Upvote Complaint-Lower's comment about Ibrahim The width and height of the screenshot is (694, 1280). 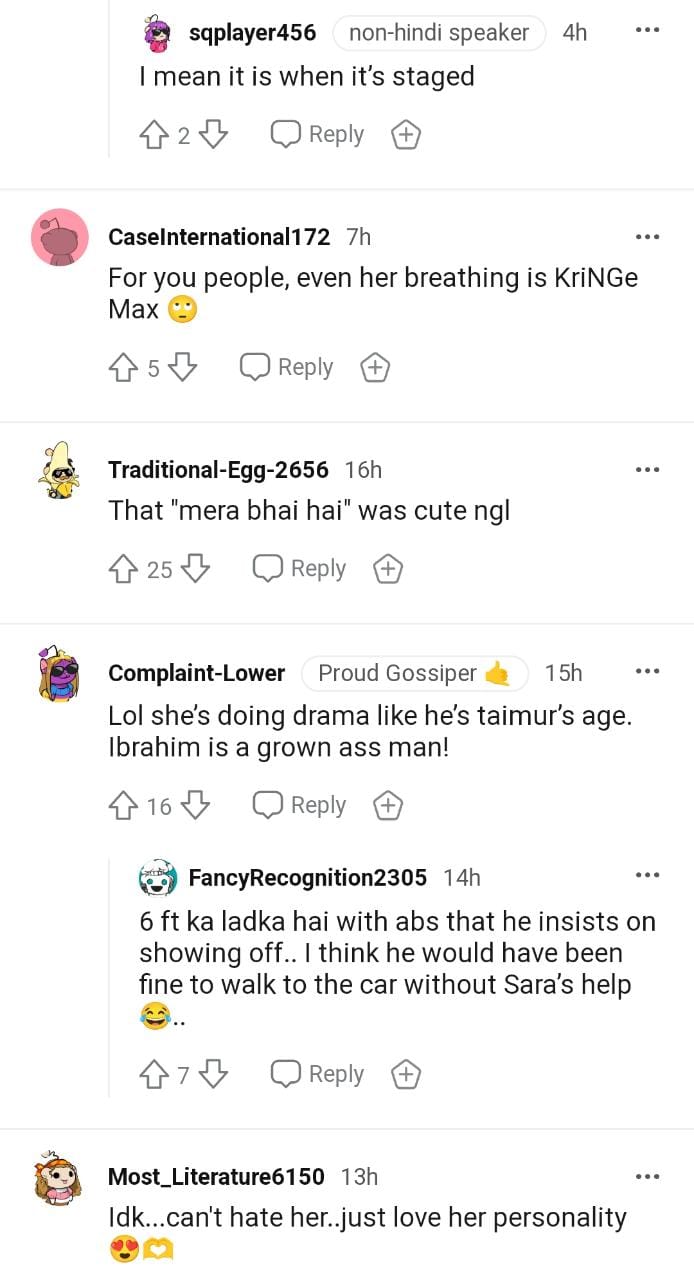point(123,805)
